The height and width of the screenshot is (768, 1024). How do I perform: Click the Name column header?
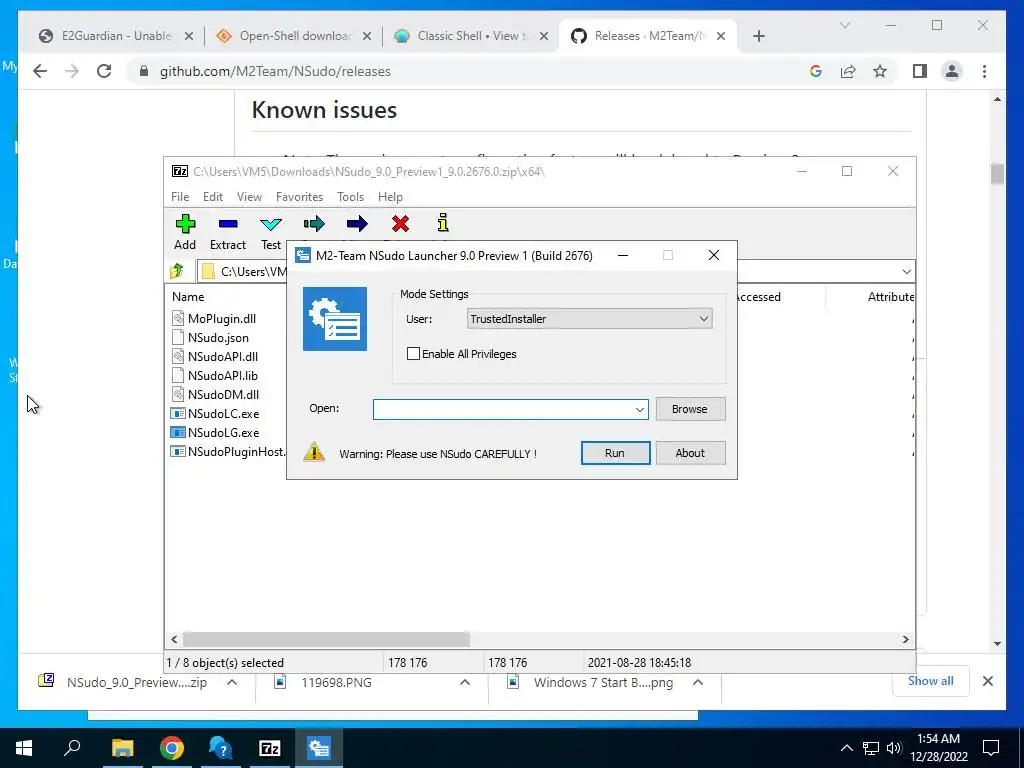click(188, 296)
